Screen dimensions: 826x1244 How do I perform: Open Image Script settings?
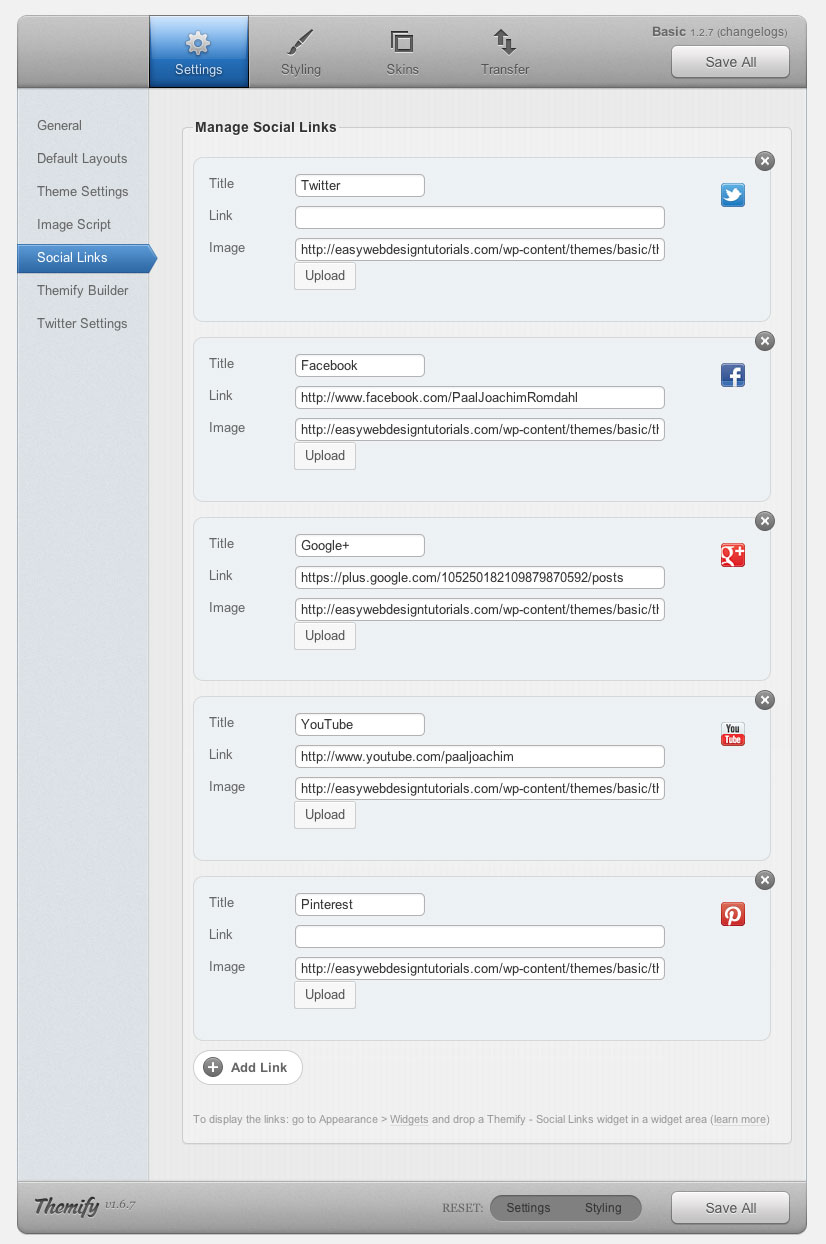point(74,224)
